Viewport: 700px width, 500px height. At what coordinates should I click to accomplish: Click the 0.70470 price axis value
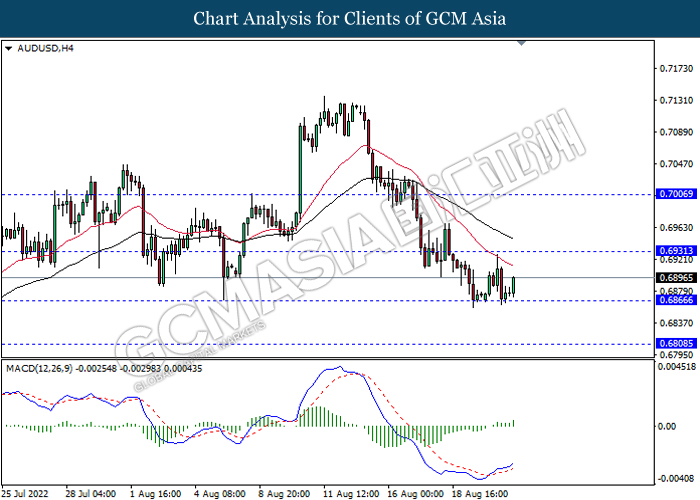676,164
